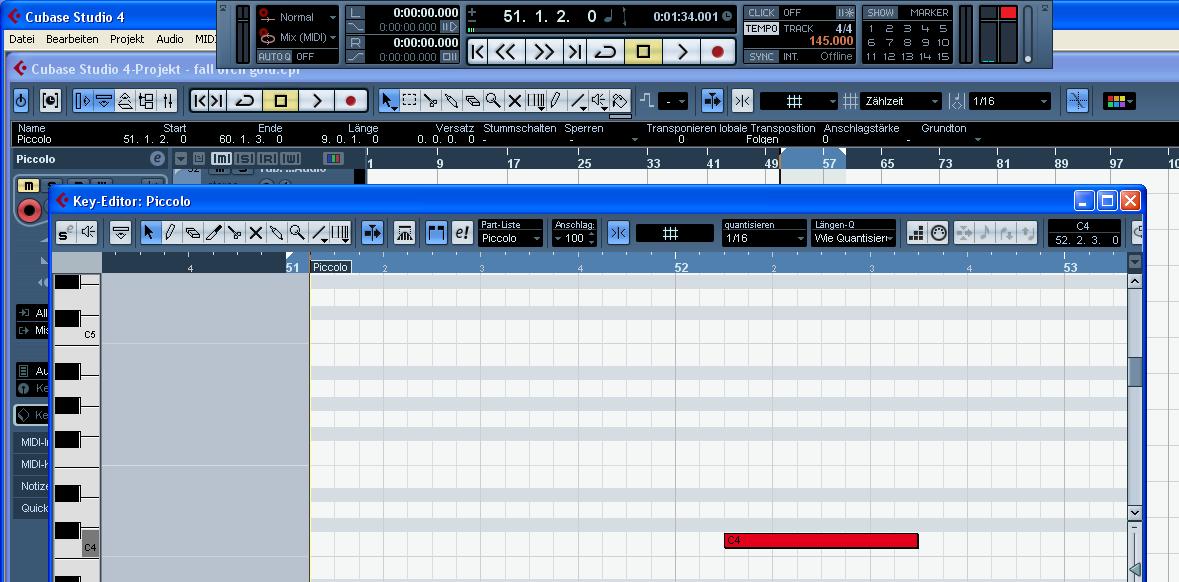Toggle Snap in project toolbar
Image resolution: width=1179 pixels, height=582 pixels.
point(742,100)
